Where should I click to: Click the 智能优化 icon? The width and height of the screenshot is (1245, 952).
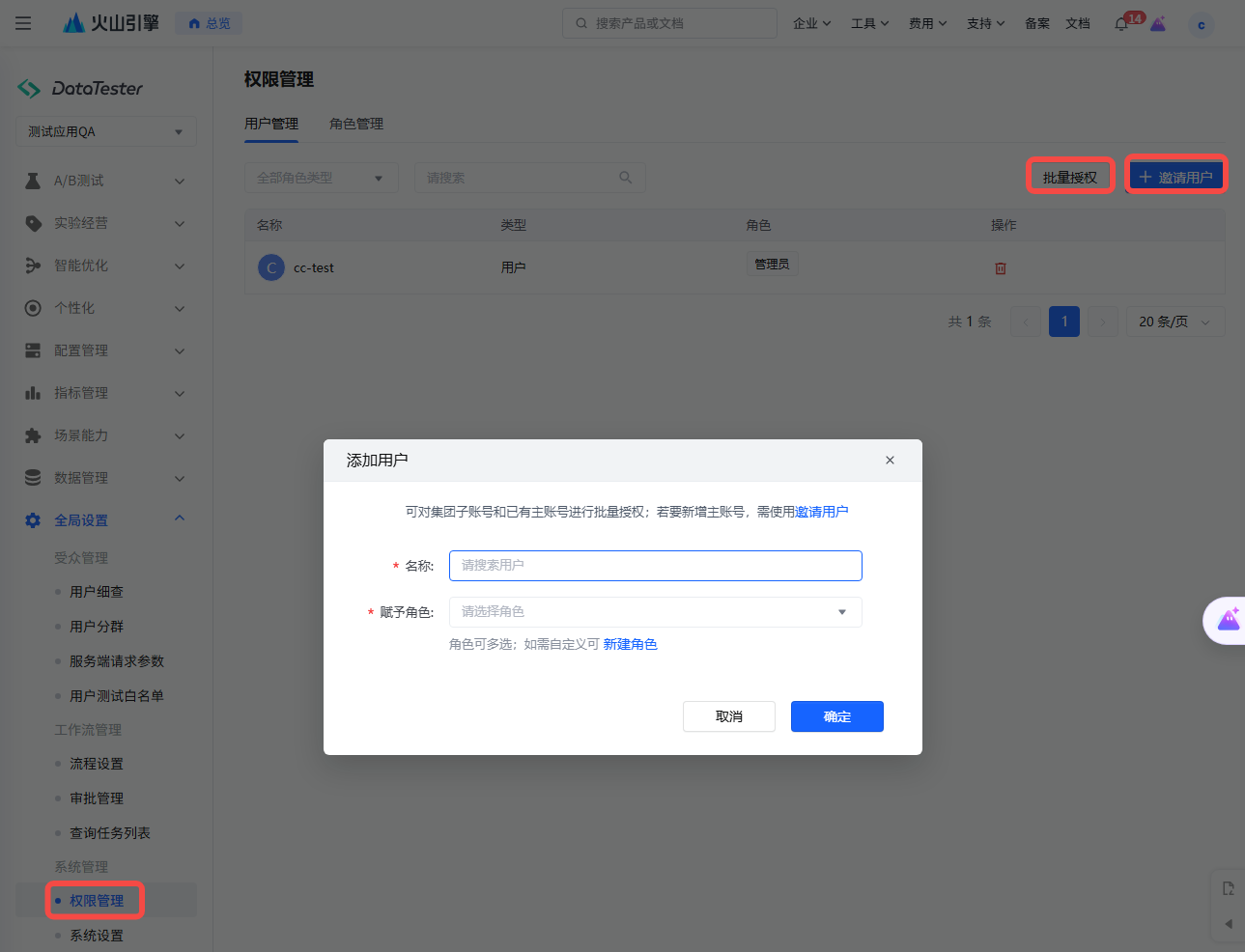33,266
